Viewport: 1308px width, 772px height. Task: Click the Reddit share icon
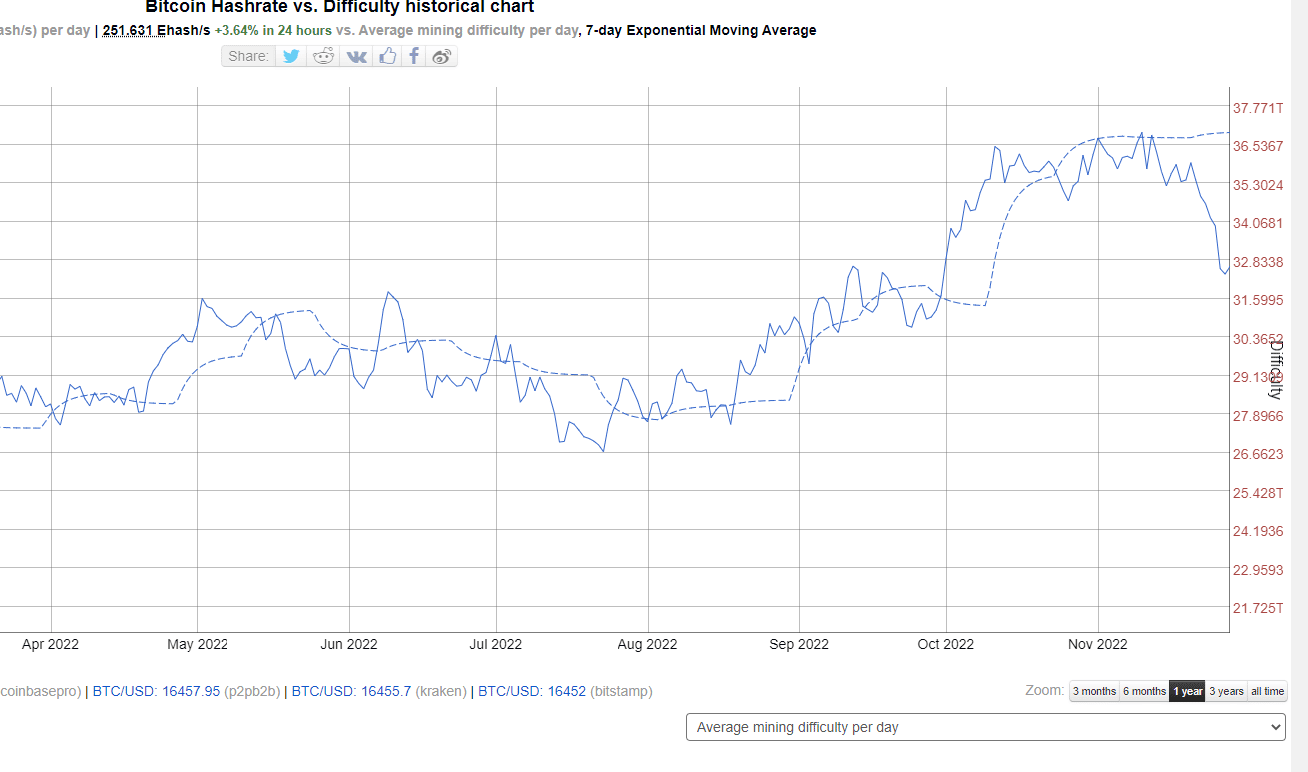(x=324, y=56)
